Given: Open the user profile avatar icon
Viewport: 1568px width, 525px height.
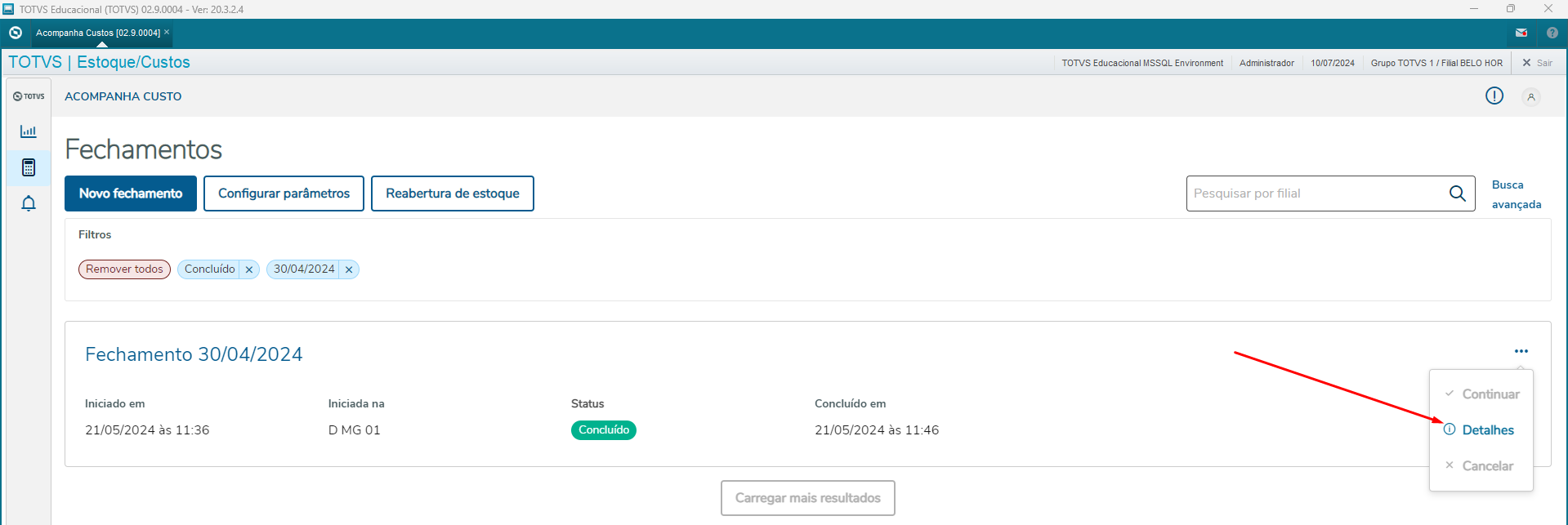Looking at the screenshot, I should [x=1531, y=97].
